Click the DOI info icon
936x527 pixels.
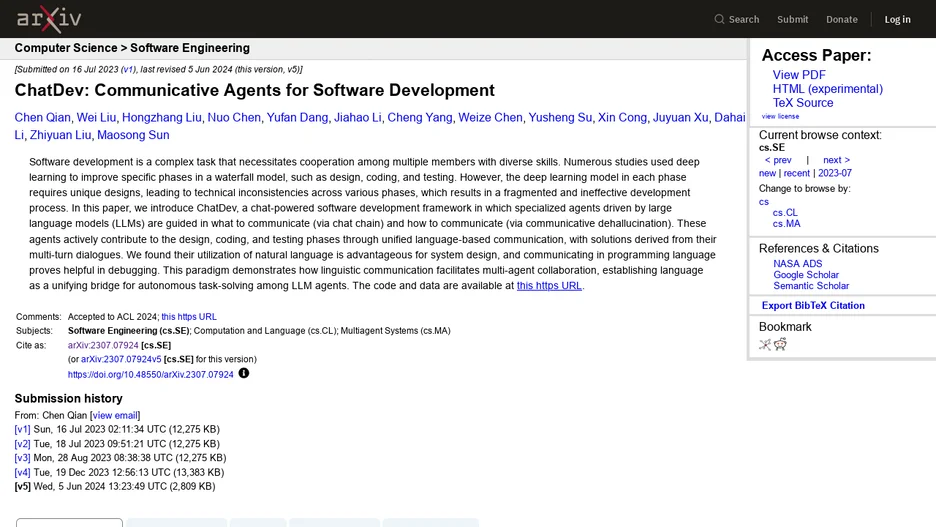(x=244, y=373)
